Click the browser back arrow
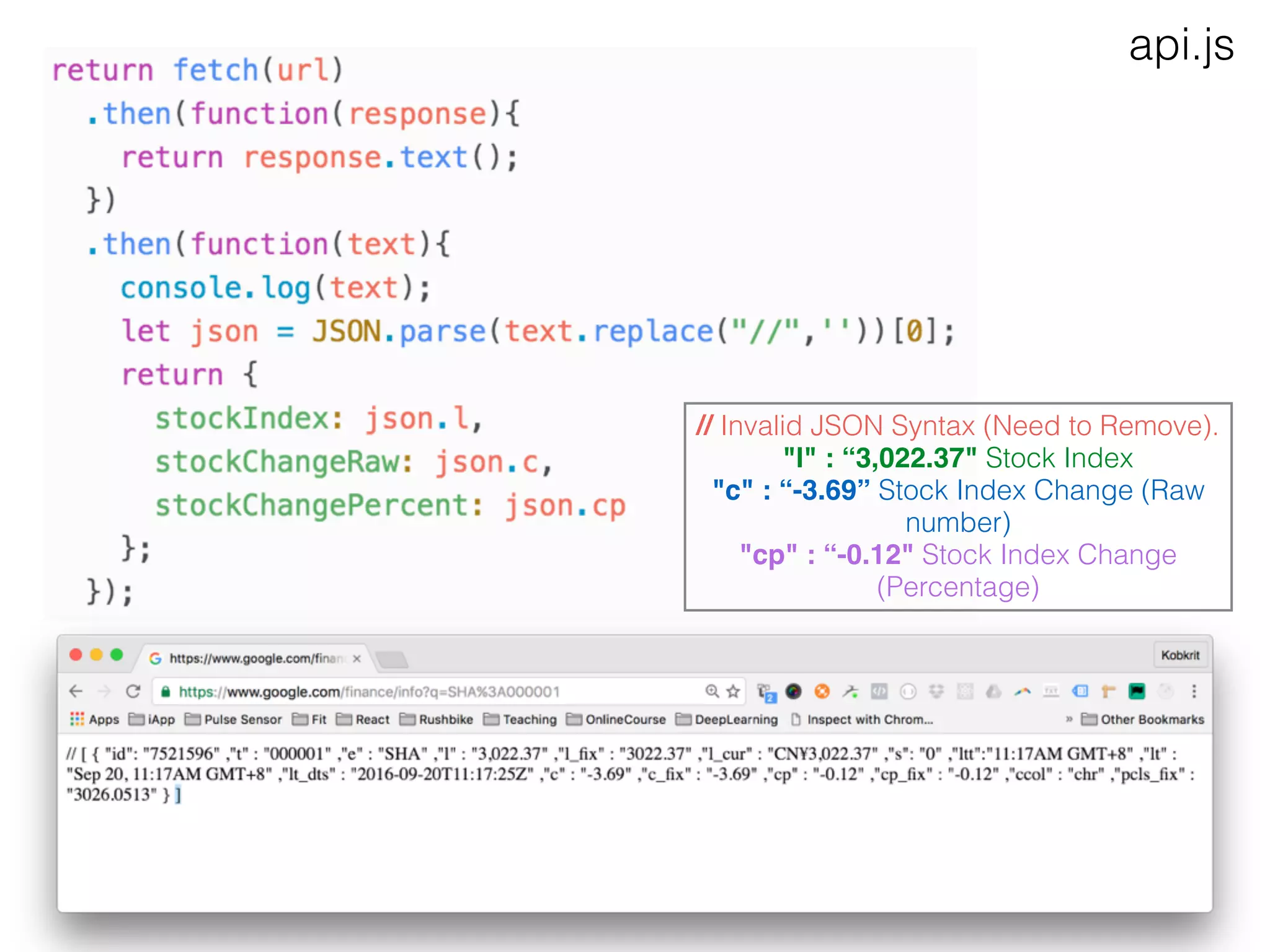The width and height of the screenshot is (1270, 952). 76,691
